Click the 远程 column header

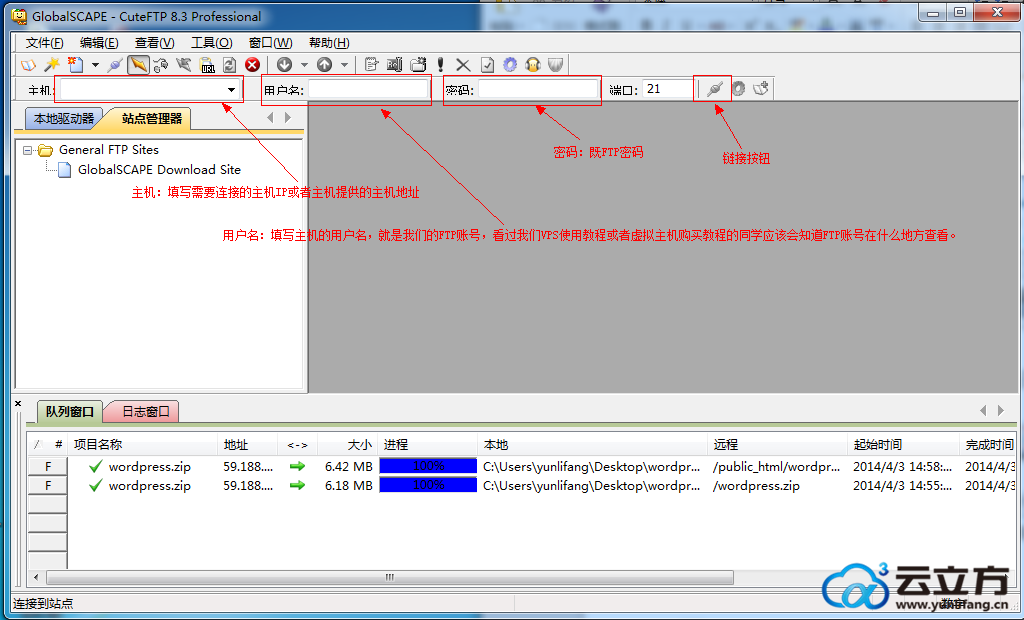[x=777, y=445]
